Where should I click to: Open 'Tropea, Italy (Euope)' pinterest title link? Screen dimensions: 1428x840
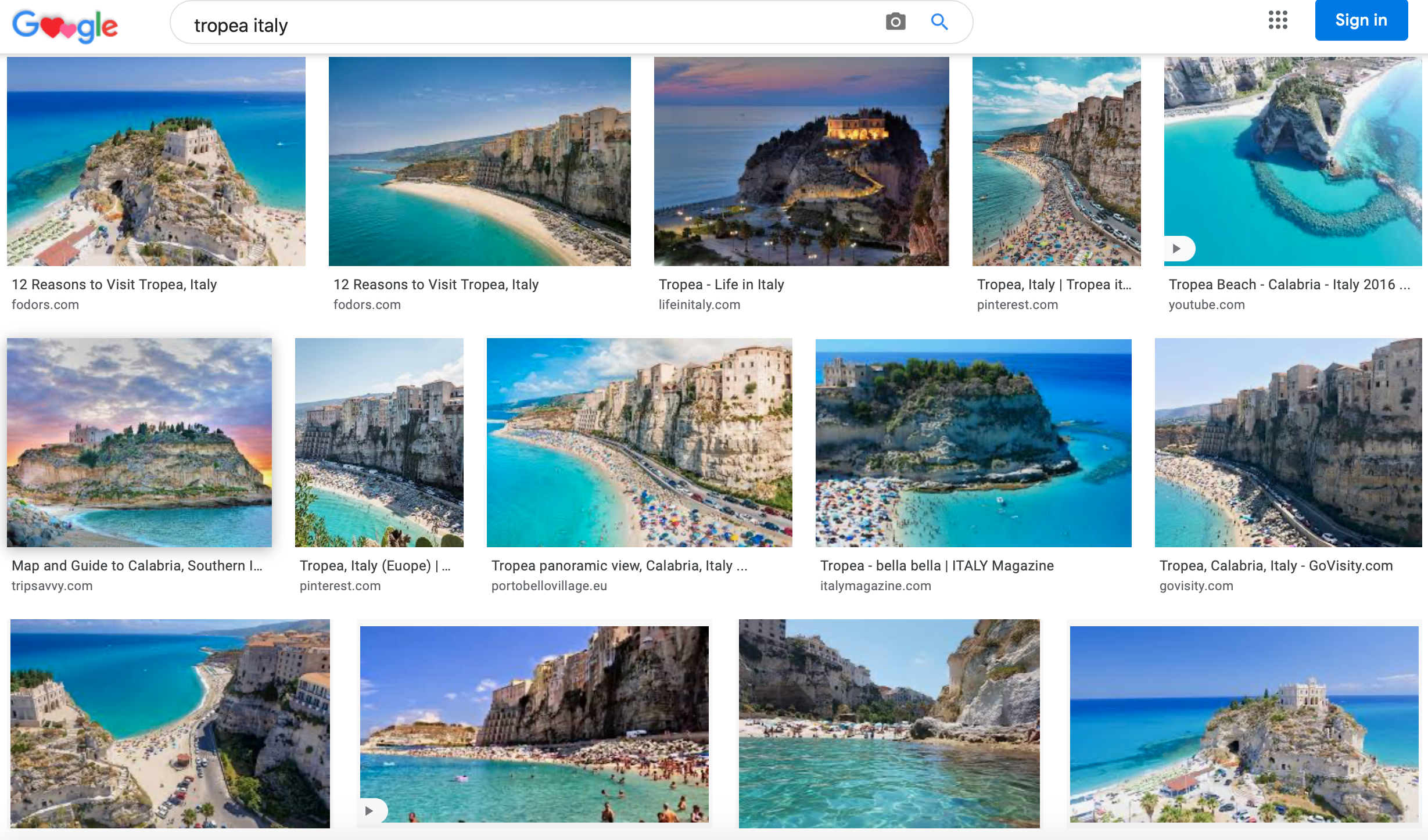[x=375, y=566]
